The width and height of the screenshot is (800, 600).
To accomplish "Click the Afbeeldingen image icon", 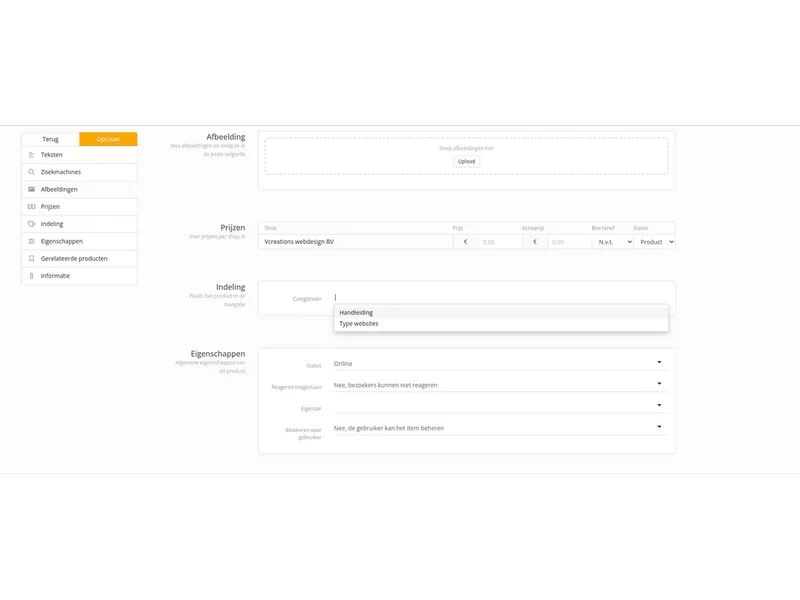I will click(31, 189).
